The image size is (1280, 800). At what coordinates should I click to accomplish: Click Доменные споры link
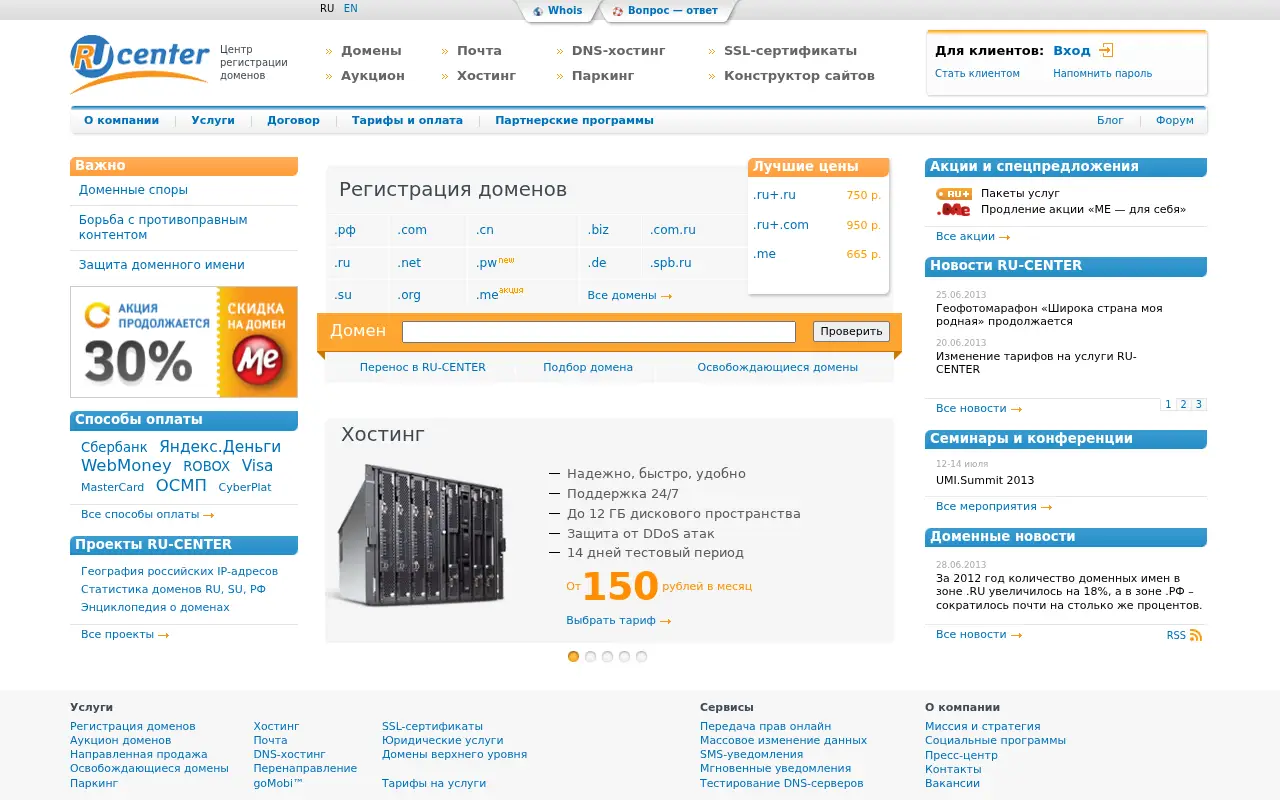(x=133, y=190)
